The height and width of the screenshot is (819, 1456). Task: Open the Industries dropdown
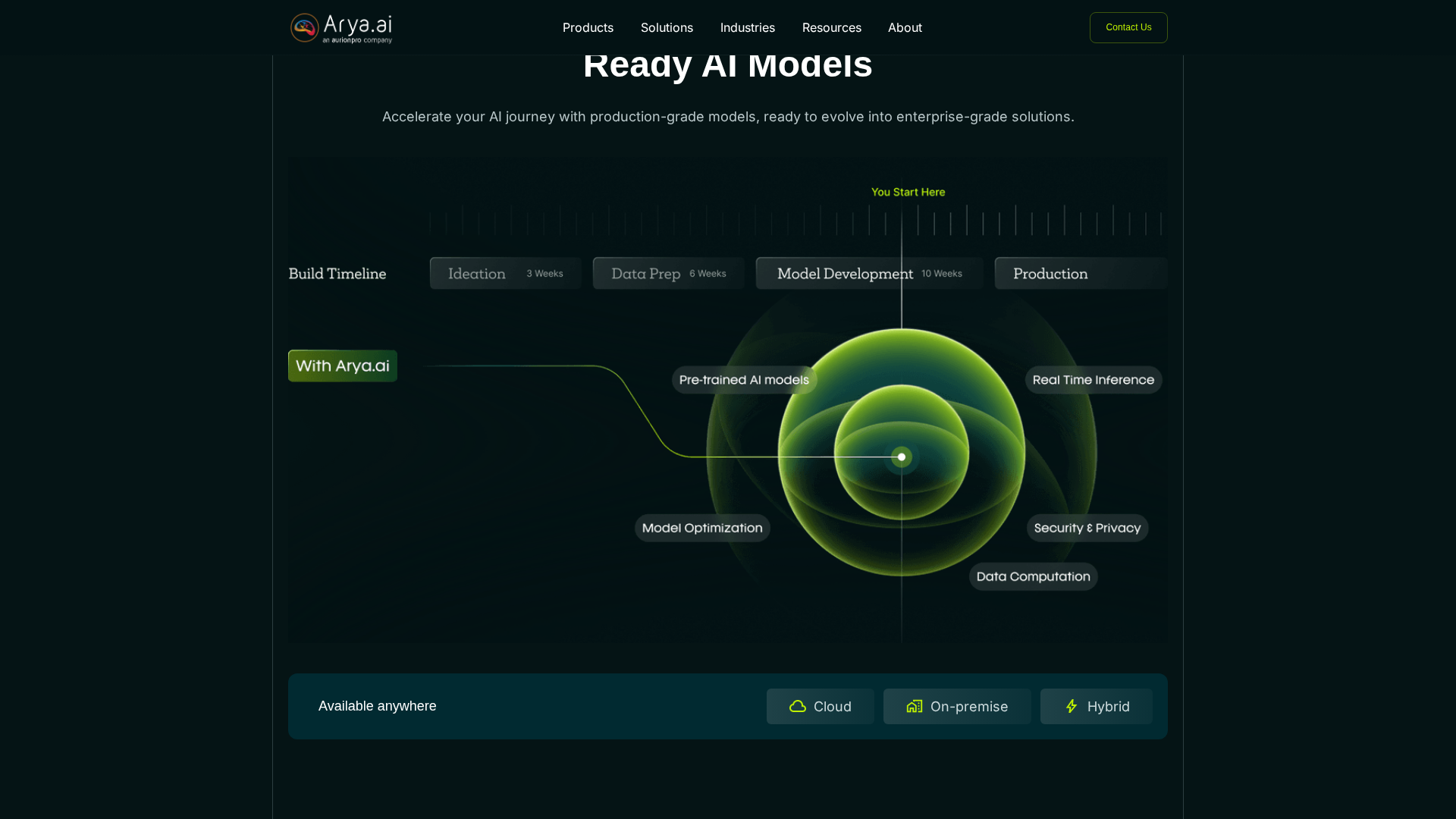click(747, 27)
